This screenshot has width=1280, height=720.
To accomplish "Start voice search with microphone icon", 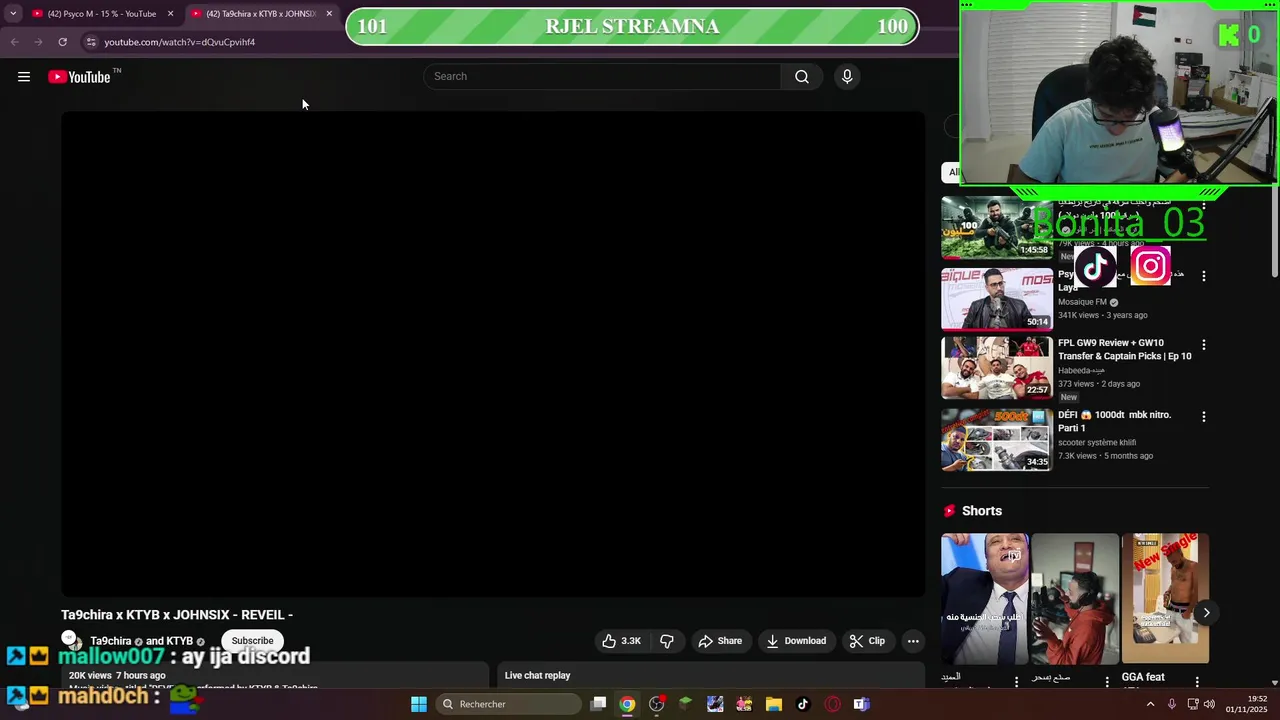I will click(847, 77).
